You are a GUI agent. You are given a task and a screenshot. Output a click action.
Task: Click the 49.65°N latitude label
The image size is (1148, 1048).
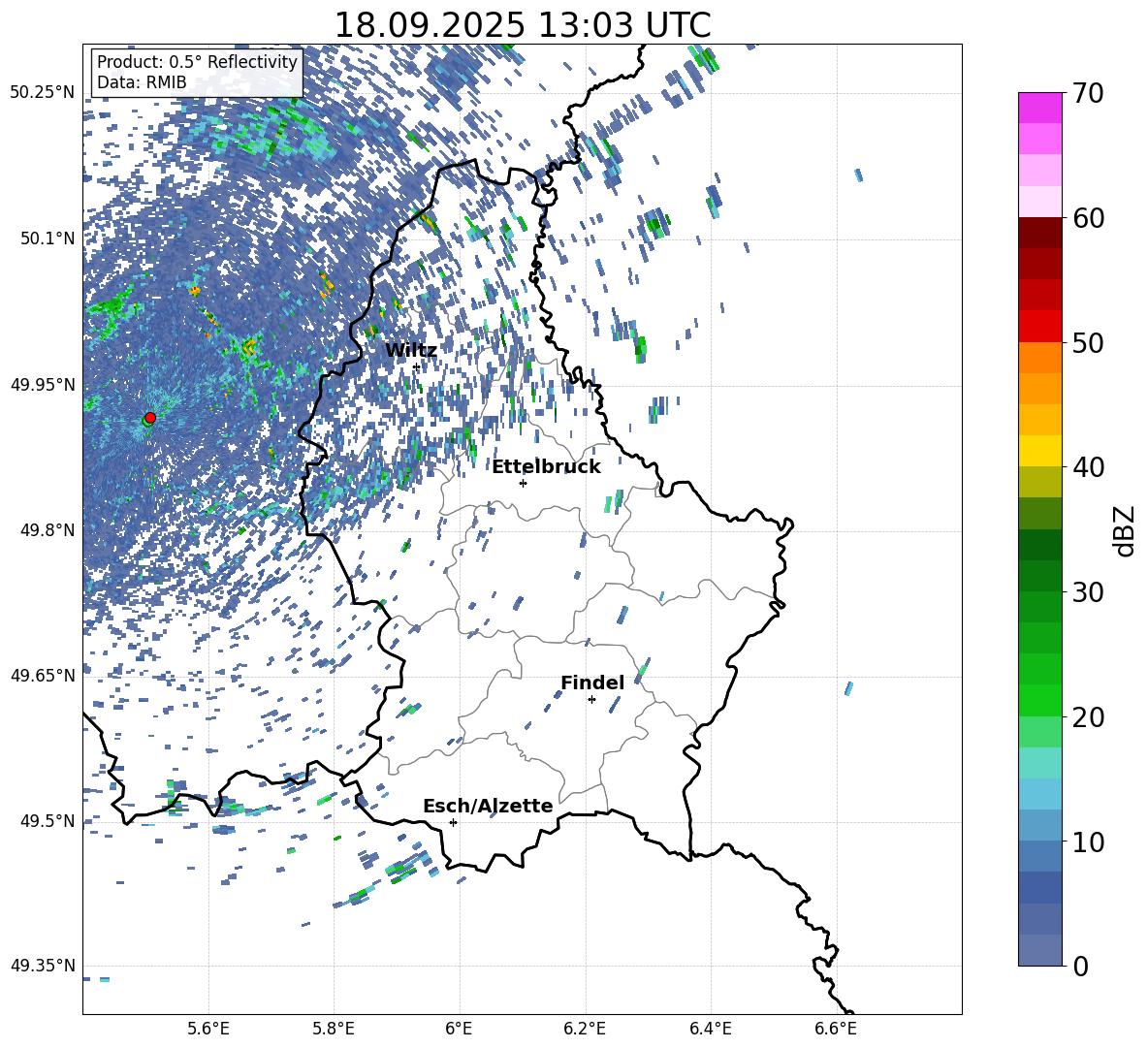click(43, 676)
